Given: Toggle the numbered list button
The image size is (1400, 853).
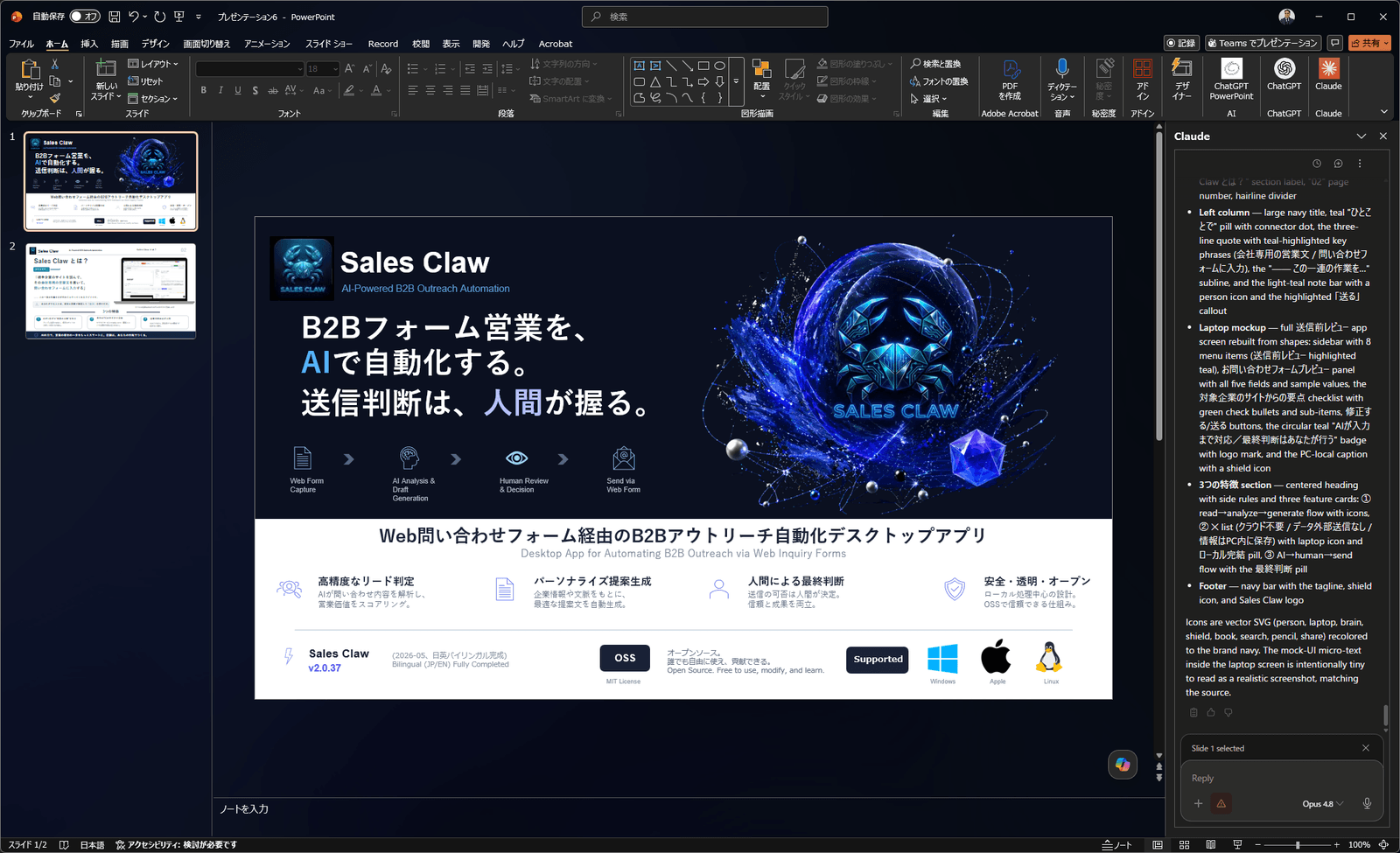Looking at the screenshot, I should 440,69.
